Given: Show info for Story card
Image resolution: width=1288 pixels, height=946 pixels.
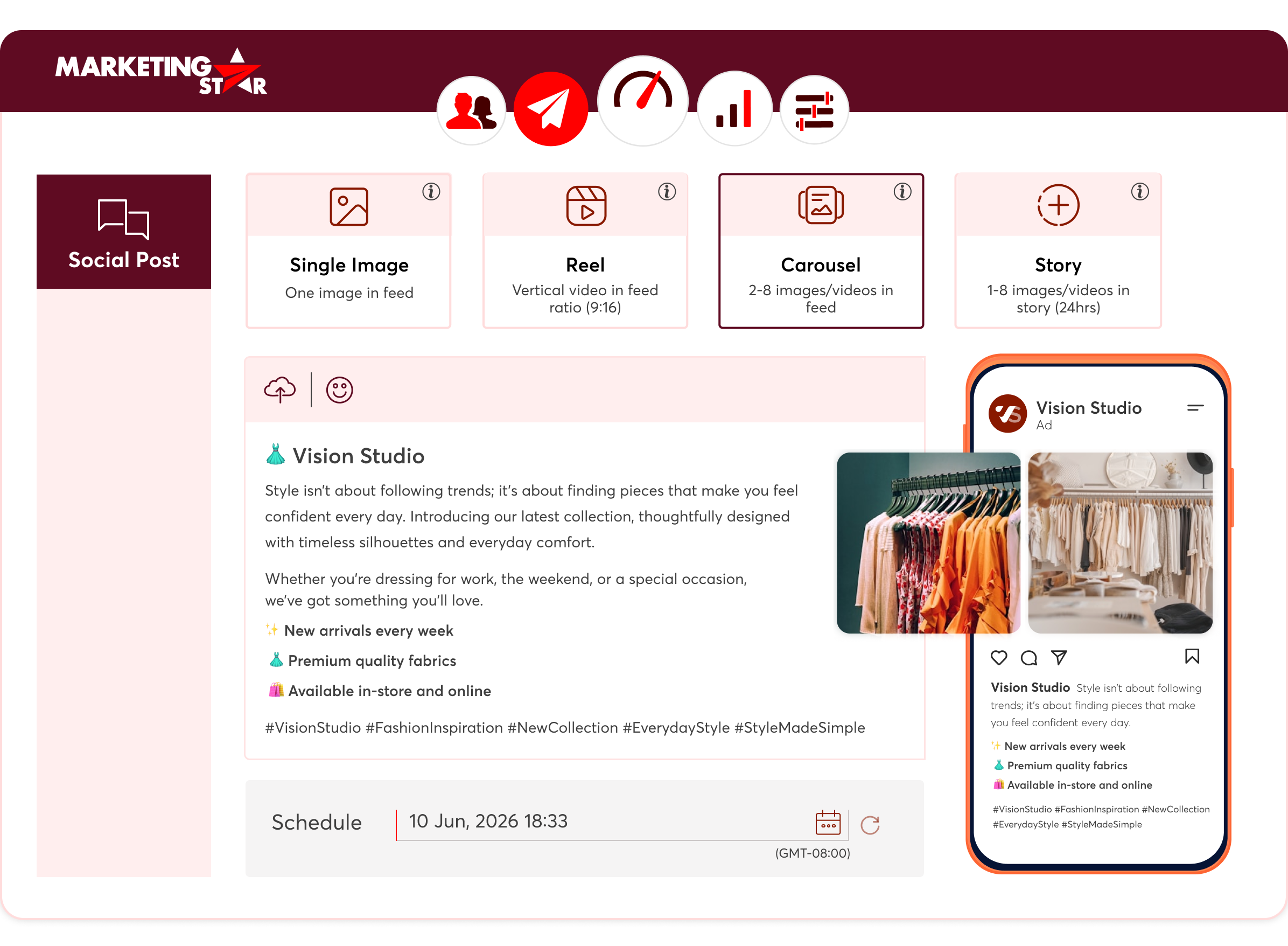Looking at the screenshot, I should tap(1139, 191).
